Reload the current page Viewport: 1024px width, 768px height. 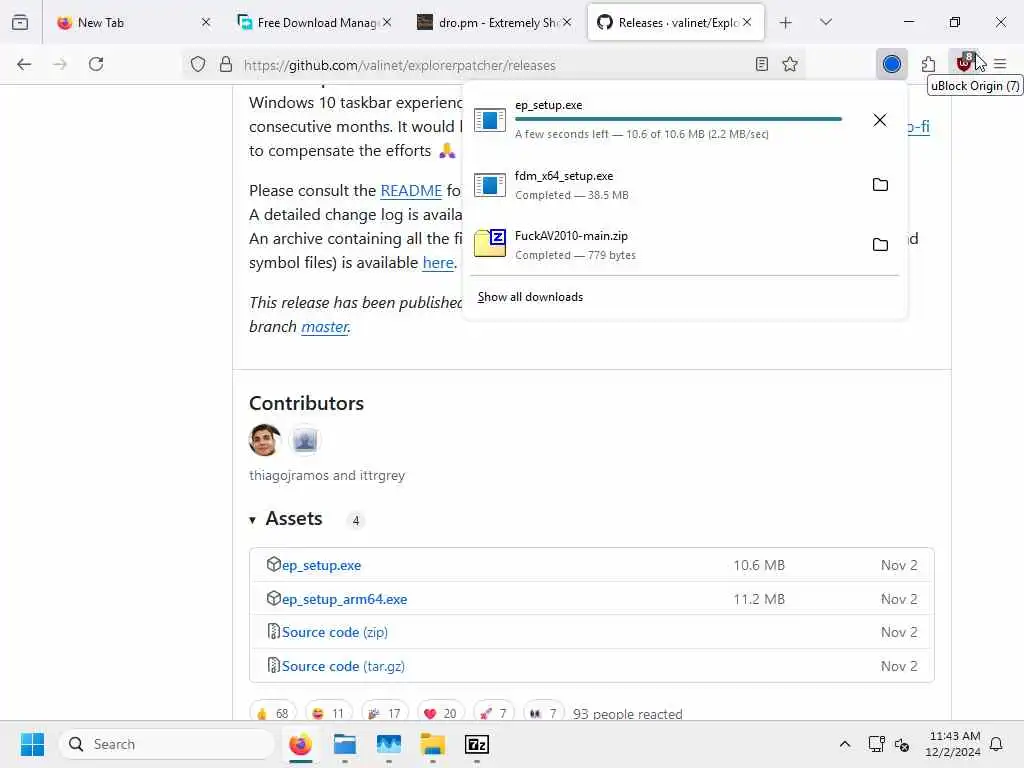pyautogui.click(x=96, y=64)
